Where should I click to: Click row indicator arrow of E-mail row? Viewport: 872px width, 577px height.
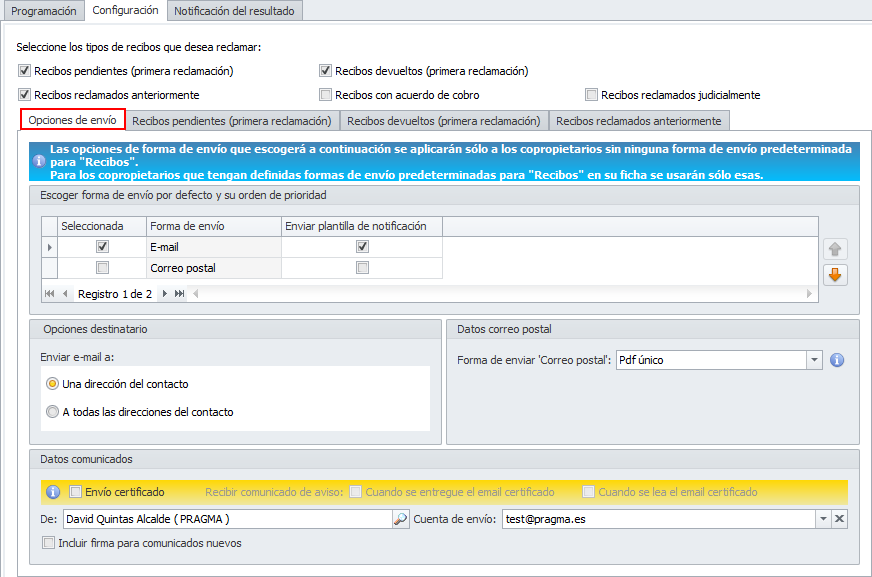(49, 247)
